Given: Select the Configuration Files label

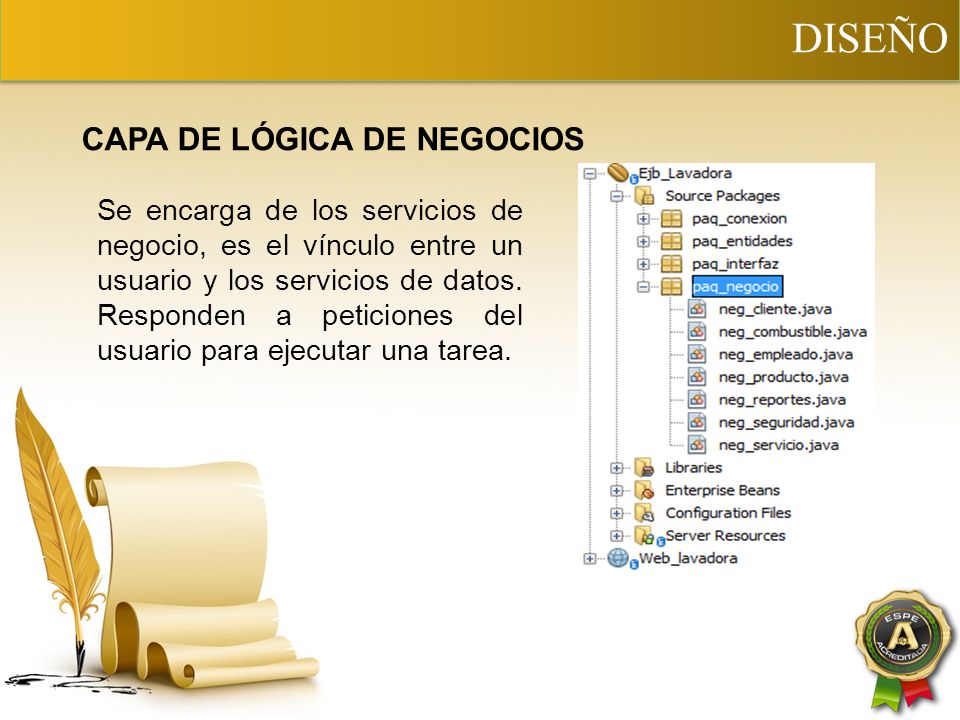Looking at the screenshot, I should pyautogui.click(x=728, y=513).
